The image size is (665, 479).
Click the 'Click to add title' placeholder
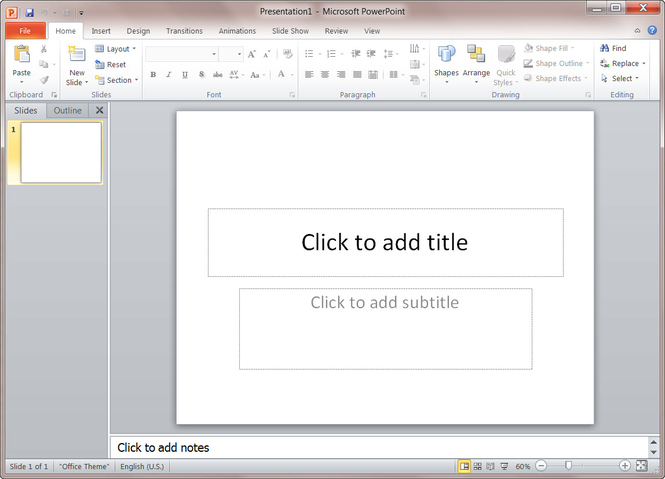[x=386, y=242]
